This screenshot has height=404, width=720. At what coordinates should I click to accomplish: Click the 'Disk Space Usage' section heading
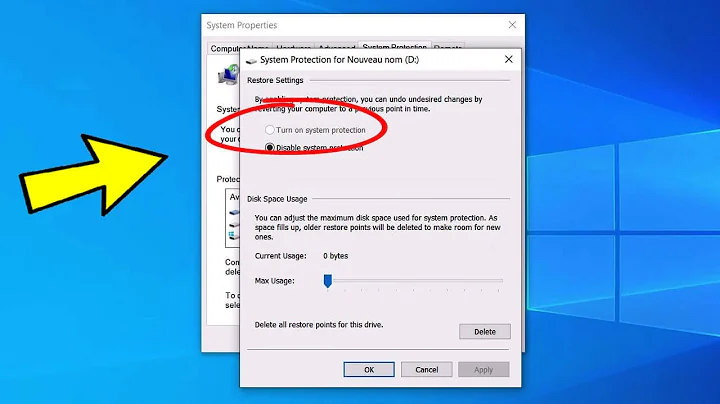[277, 199]
